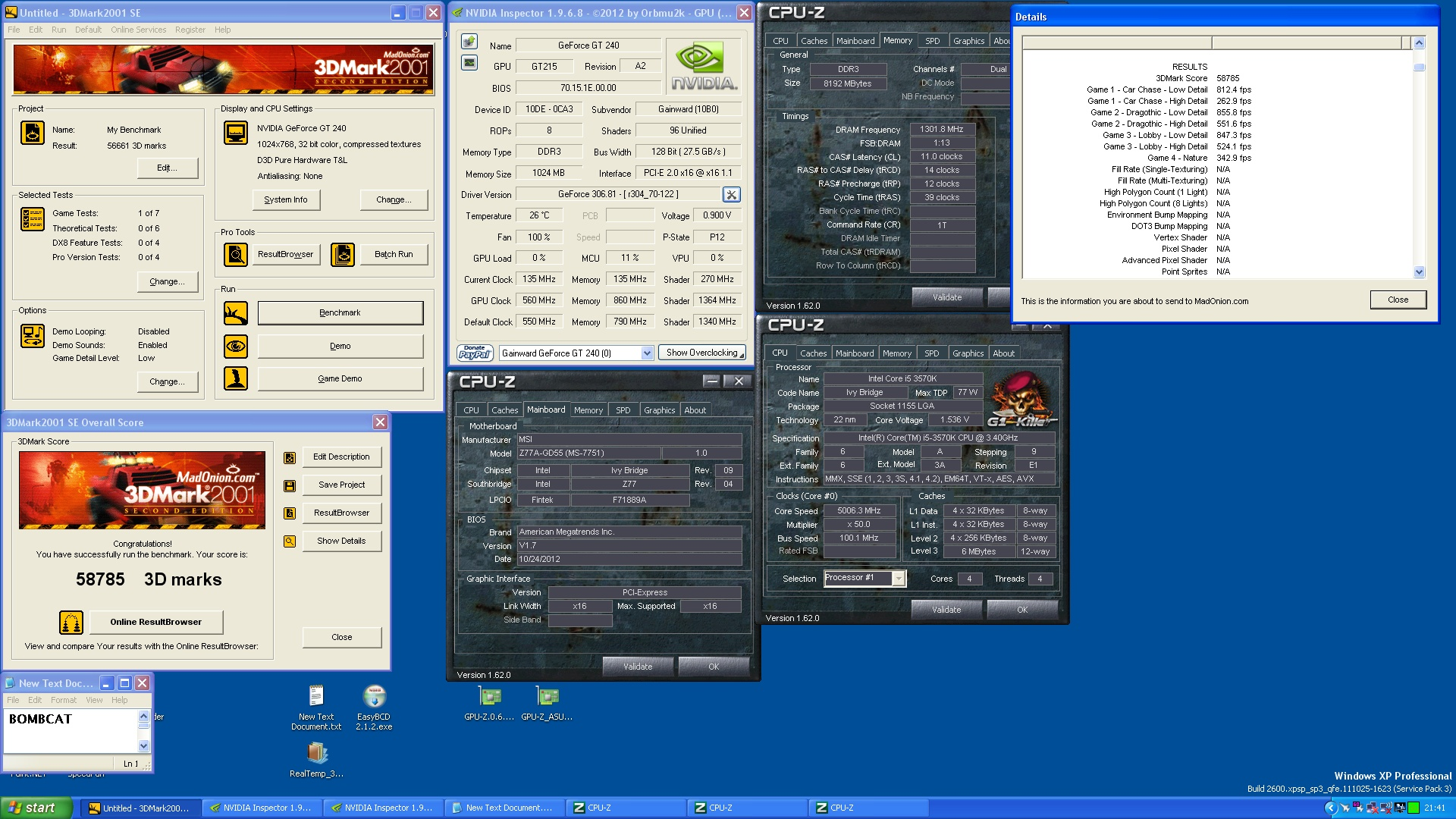The width and height of the screenshot is (1456, 819).
Task: Click the DRAM Frequency 1301.8 MHz value
Action: click(x=942, y=130)
